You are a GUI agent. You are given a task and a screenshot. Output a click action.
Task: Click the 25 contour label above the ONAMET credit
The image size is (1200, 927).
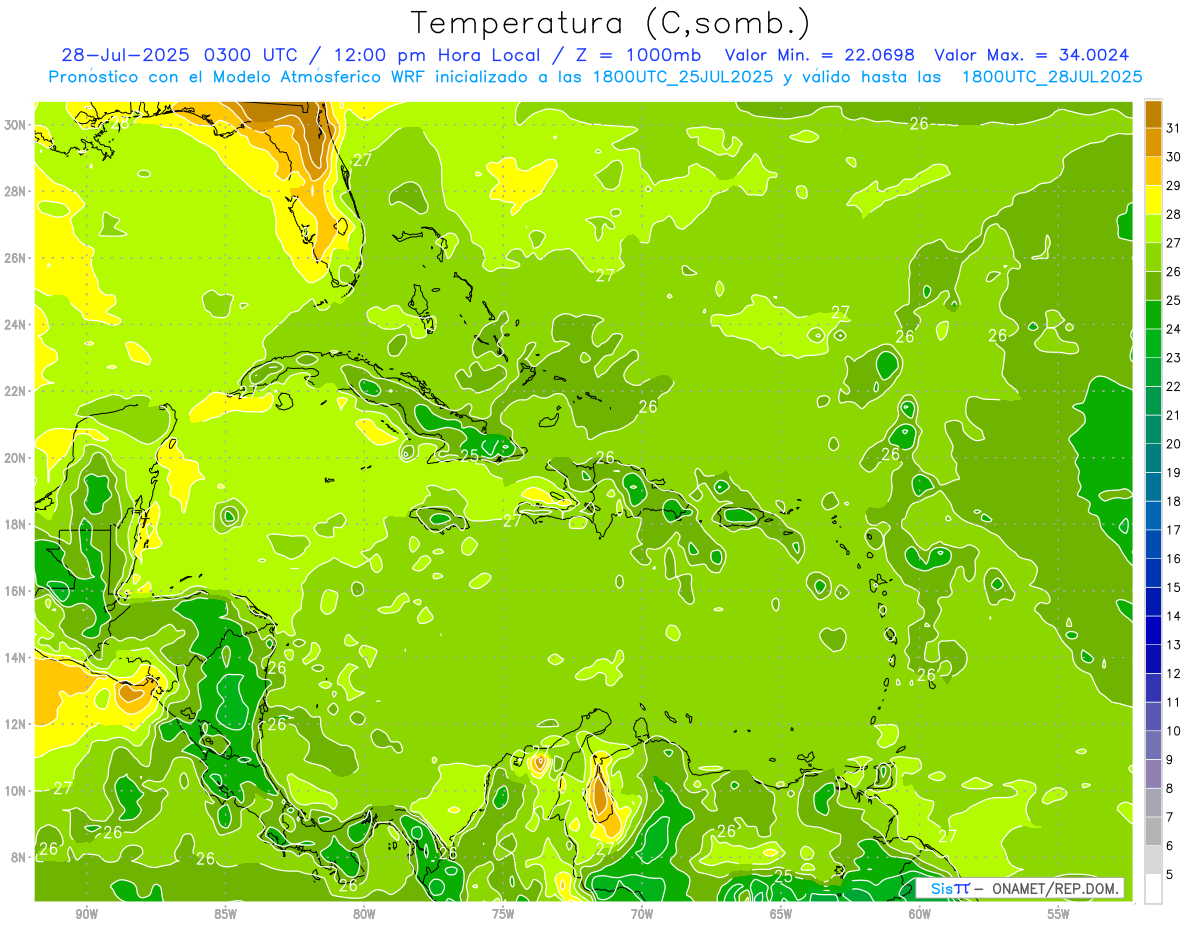click(x=784, y=876)
